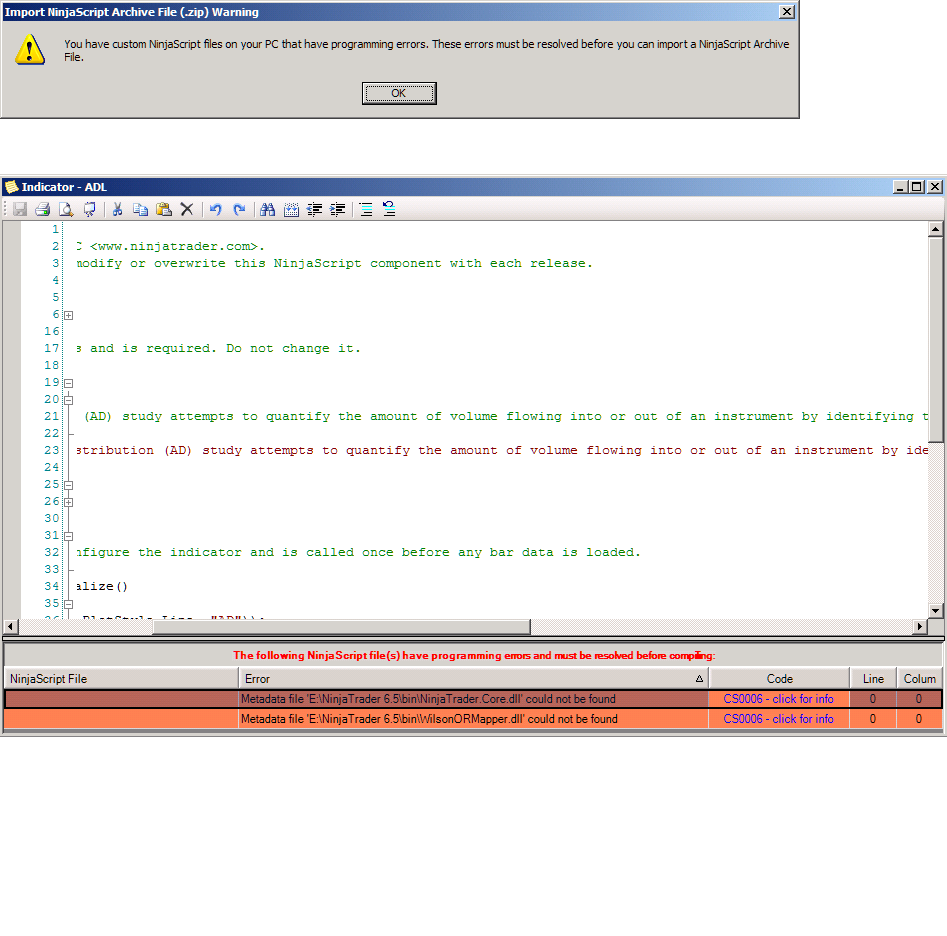Expand collapsed code region at line 6

pos(69,315)
